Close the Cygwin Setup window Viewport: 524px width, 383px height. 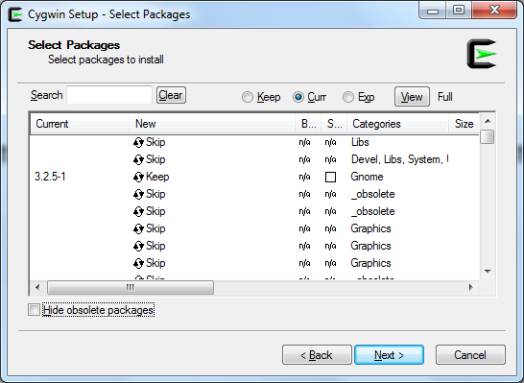(x=495, y=11)
